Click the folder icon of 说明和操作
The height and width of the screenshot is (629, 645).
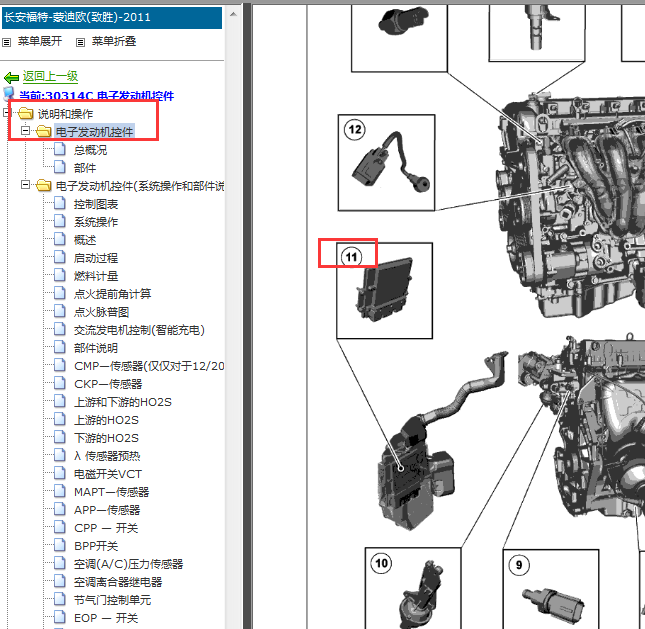click(26, 113)
